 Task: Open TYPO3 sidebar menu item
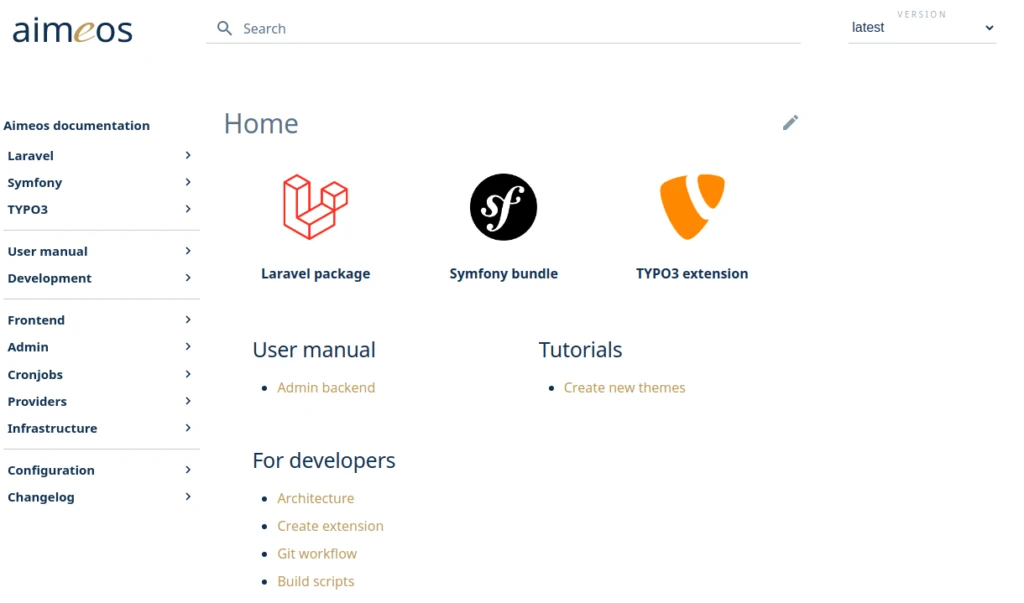tap(27, 209)
